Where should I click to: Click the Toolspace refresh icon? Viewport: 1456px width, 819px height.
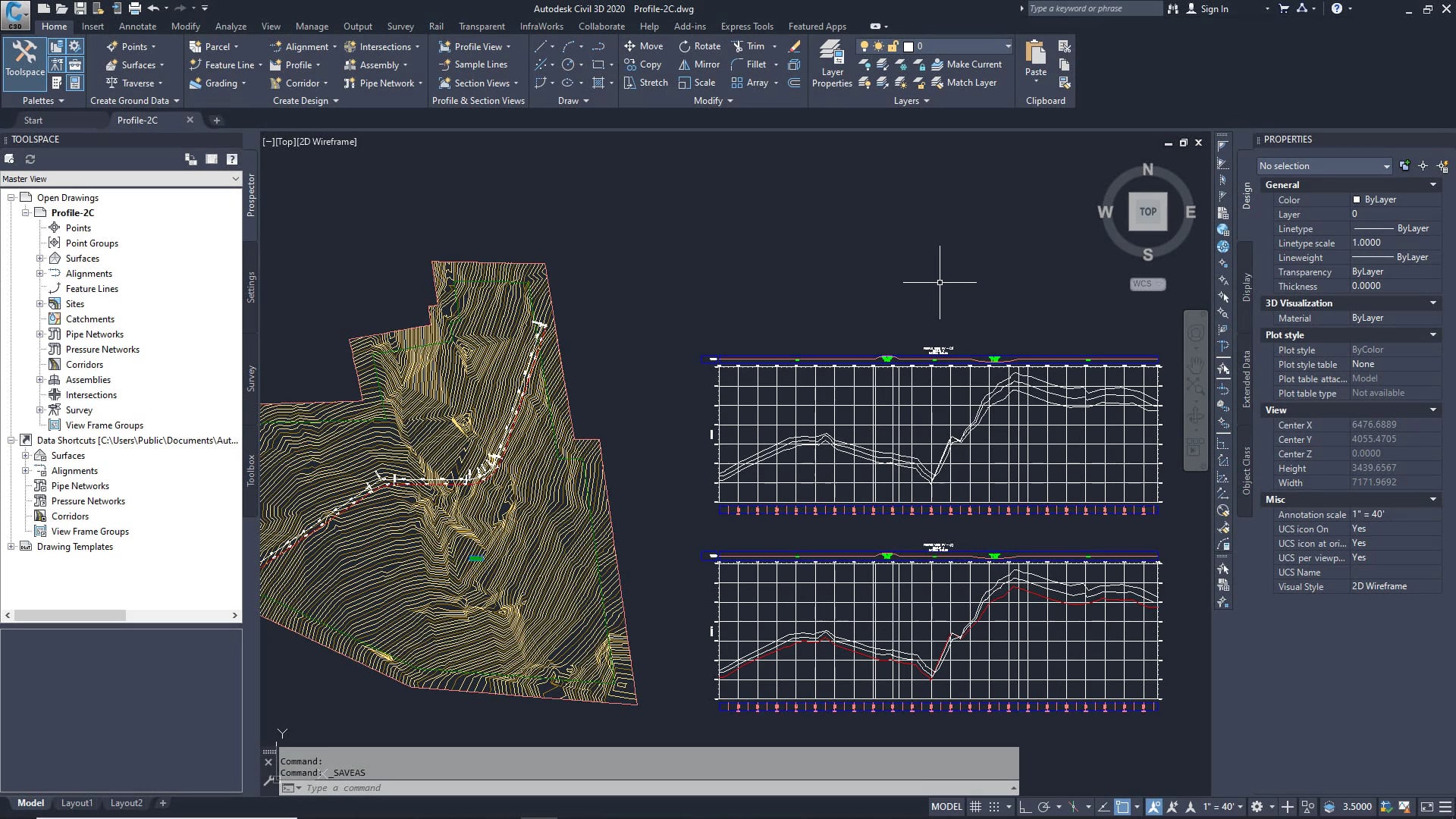pyautogui.click(x=30, y=159)
